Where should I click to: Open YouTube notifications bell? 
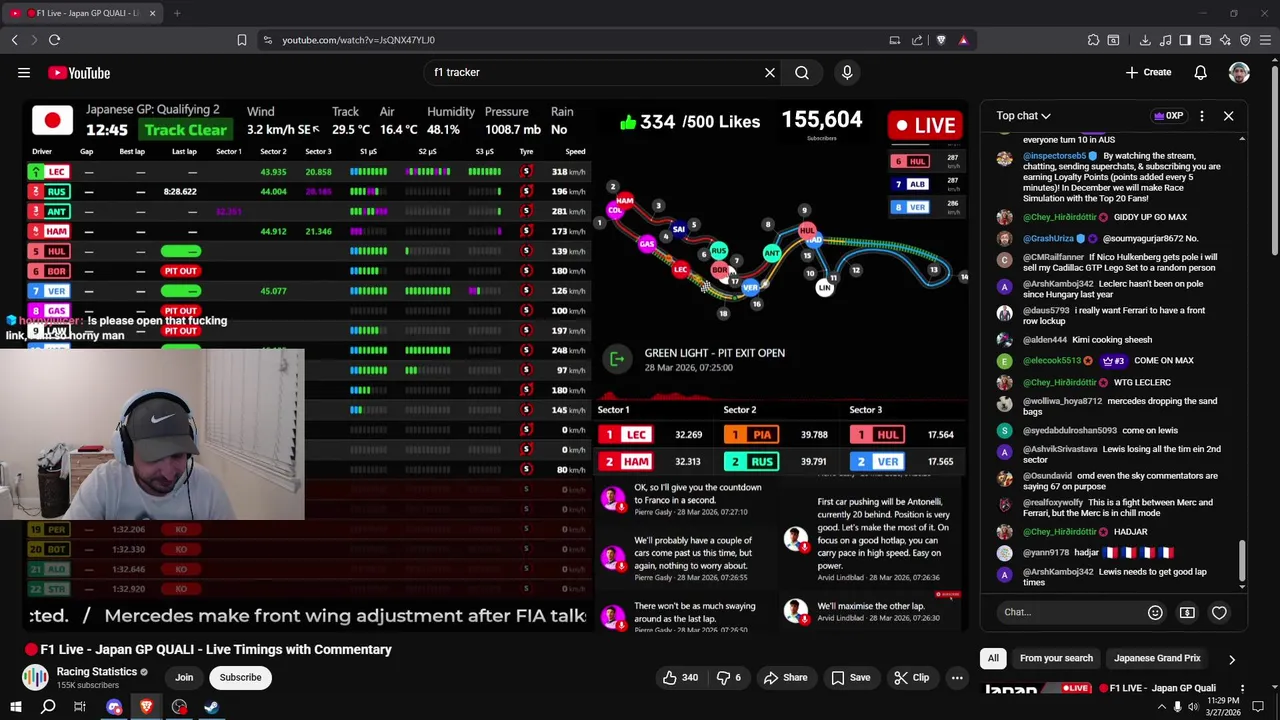pyautogui.click(x=1200, y=72)
